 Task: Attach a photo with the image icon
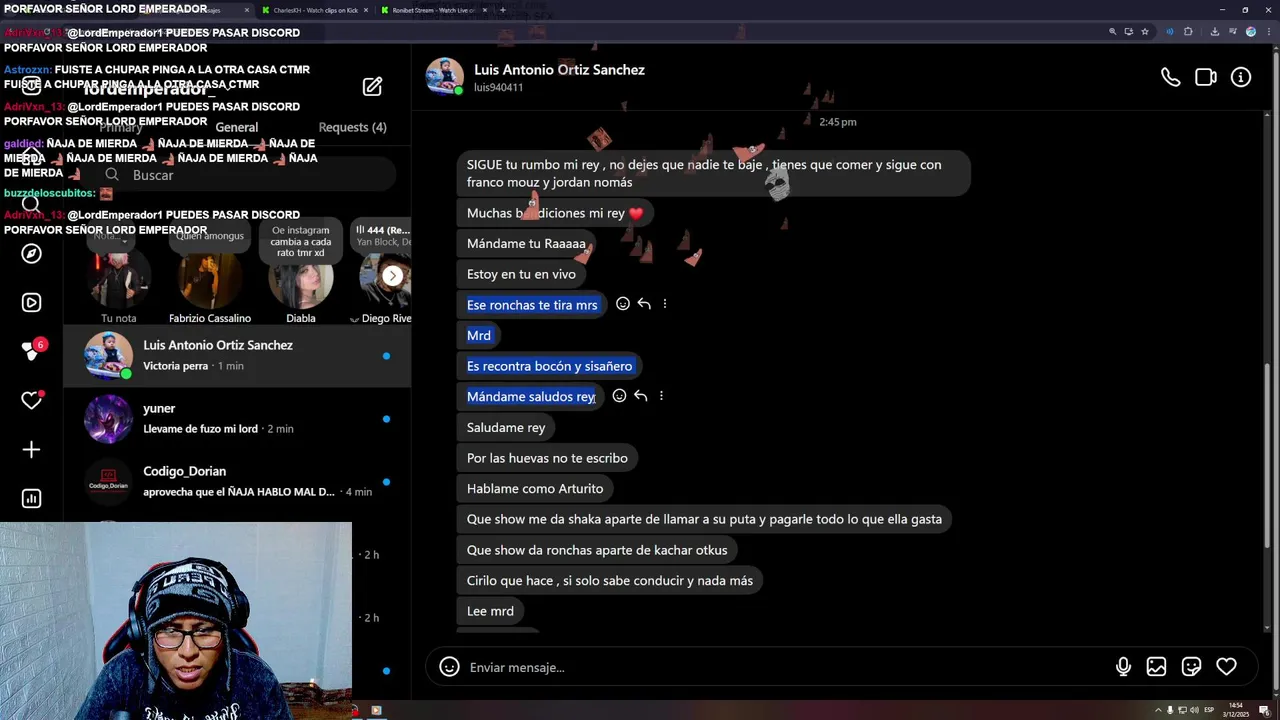pos(1156,667)
